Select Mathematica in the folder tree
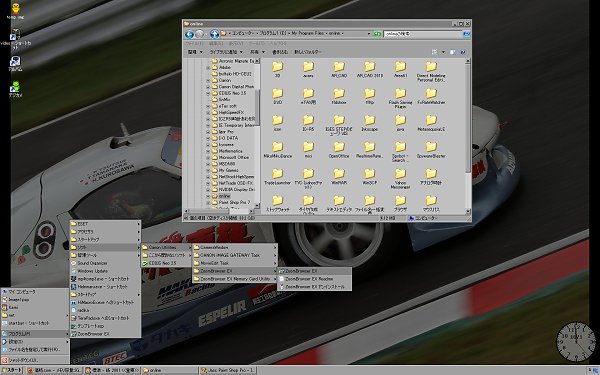Image resolution: width=600 pixels, height=375 pixels. coord(230,151)
